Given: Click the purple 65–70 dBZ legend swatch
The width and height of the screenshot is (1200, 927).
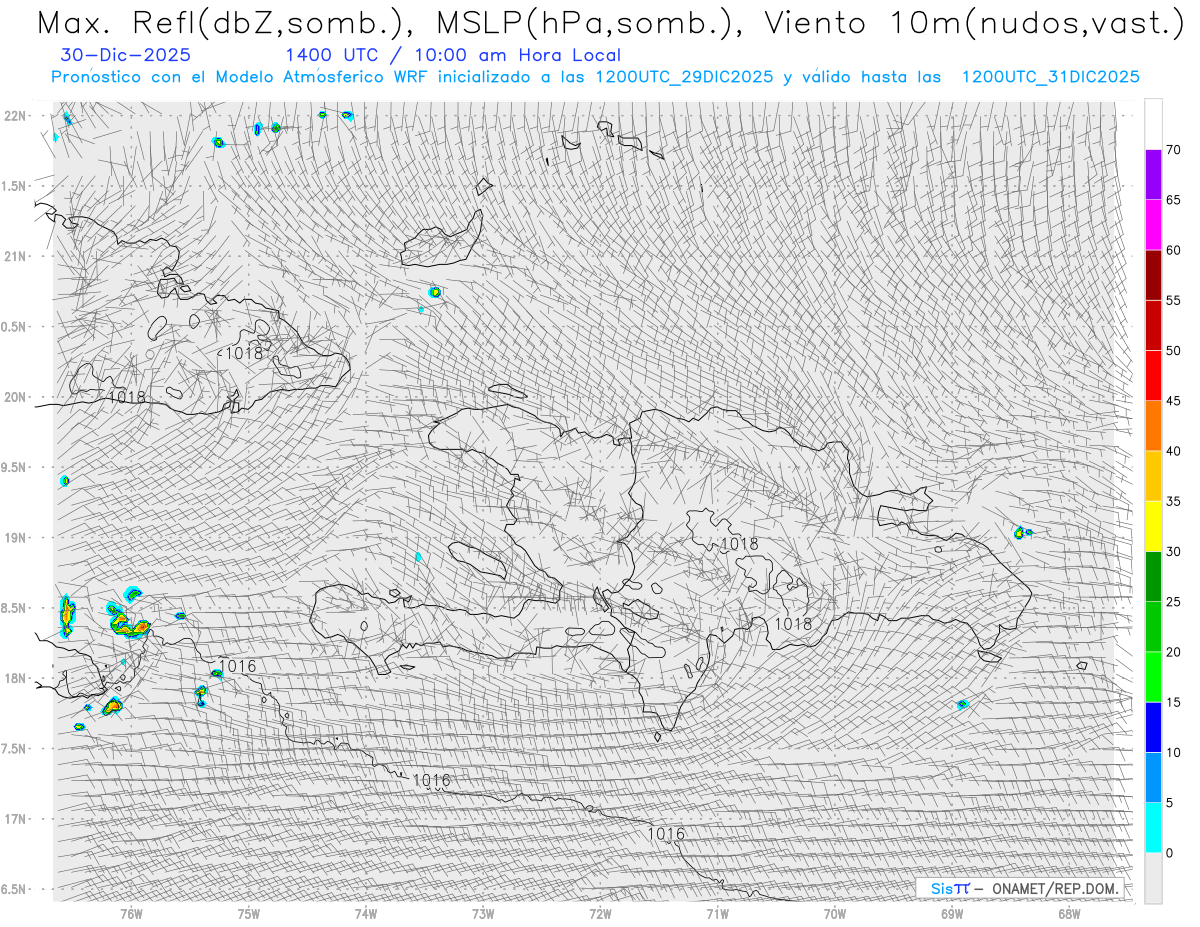Looking at the screenshot, I should [x=1153, y=175].
